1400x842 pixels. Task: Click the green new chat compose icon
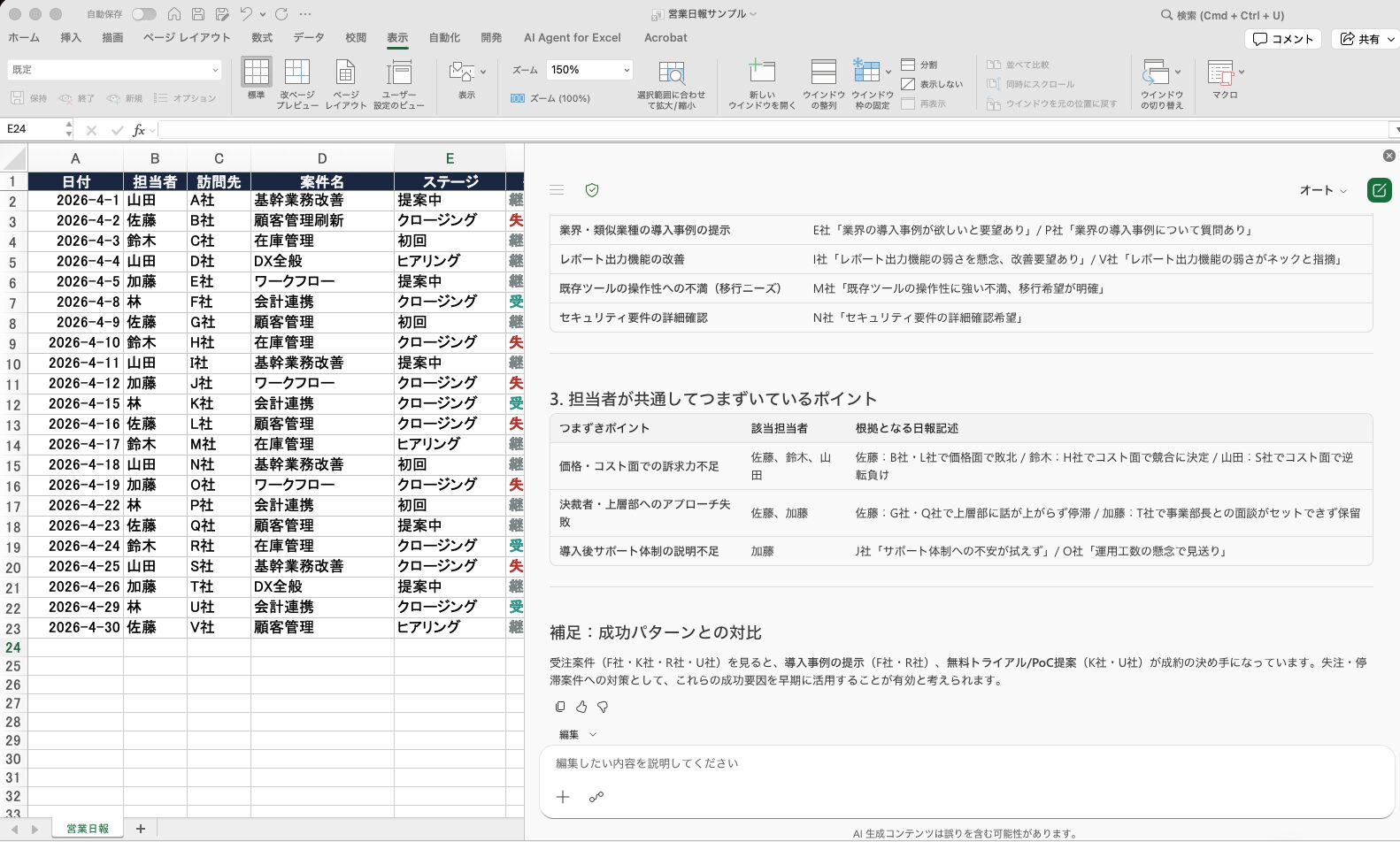tap(1379, 190)
